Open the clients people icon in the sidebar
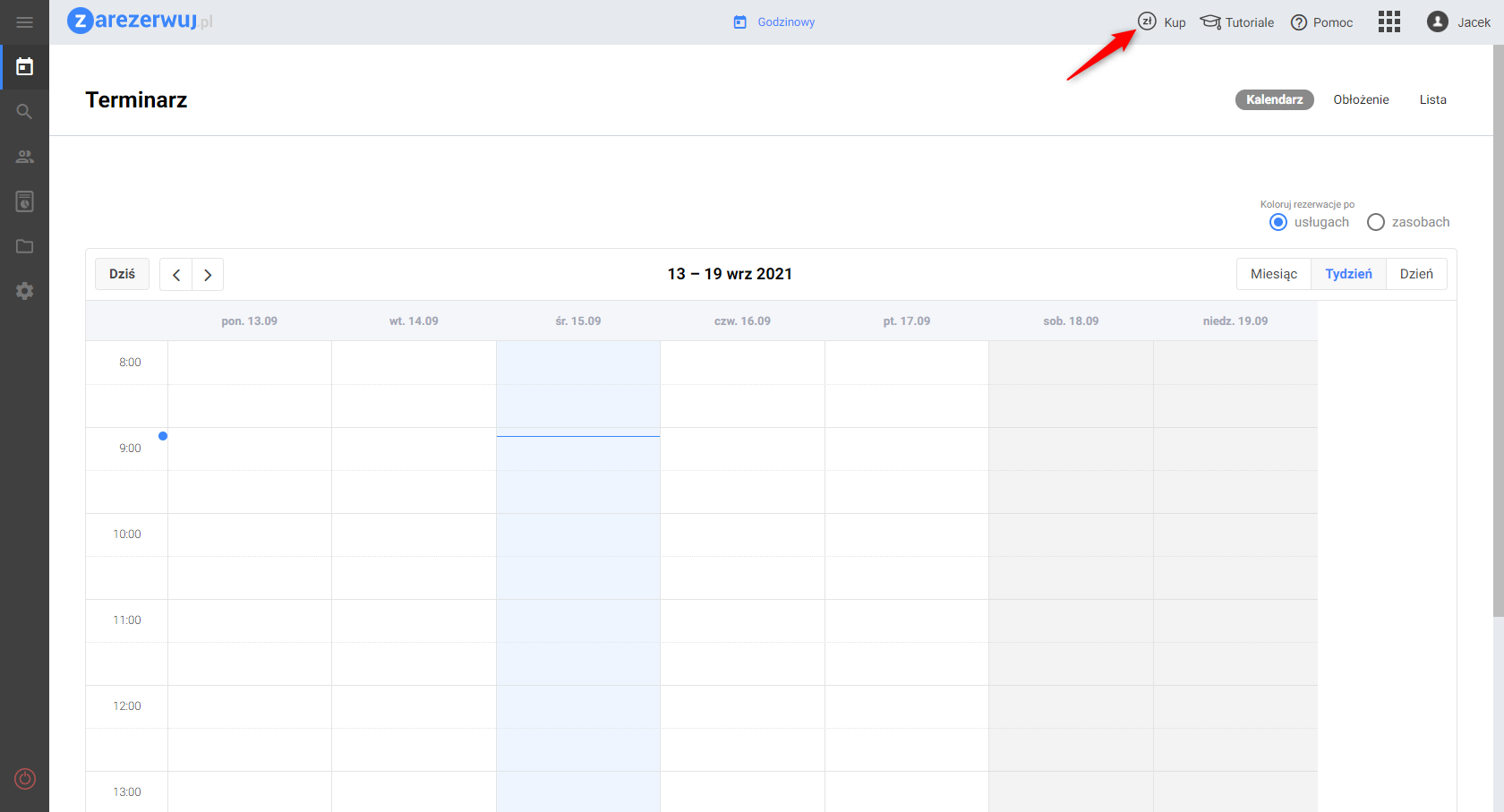 24,157
